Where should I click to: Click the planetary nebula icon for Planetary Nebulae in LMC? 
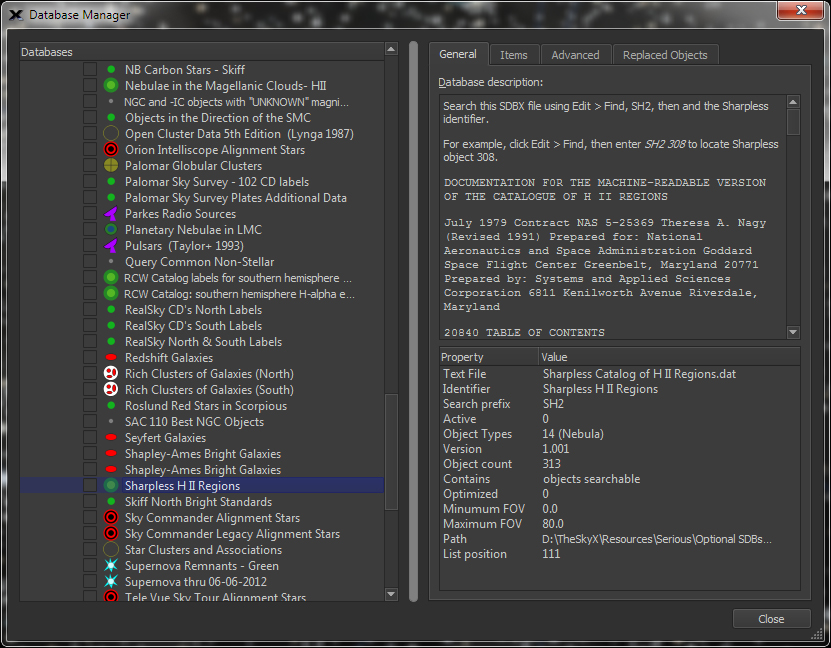coord(111,229)
